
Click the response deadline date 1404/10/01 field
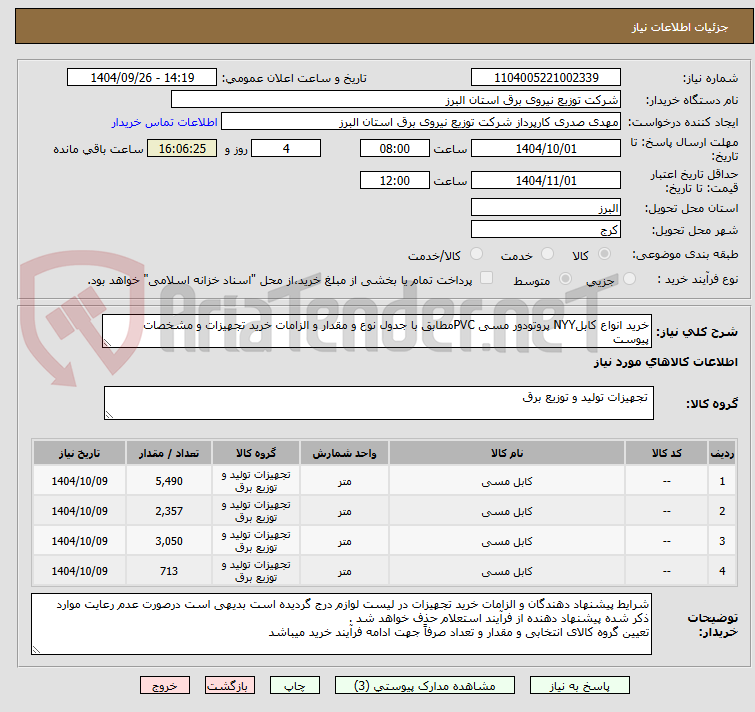(546, 148)
